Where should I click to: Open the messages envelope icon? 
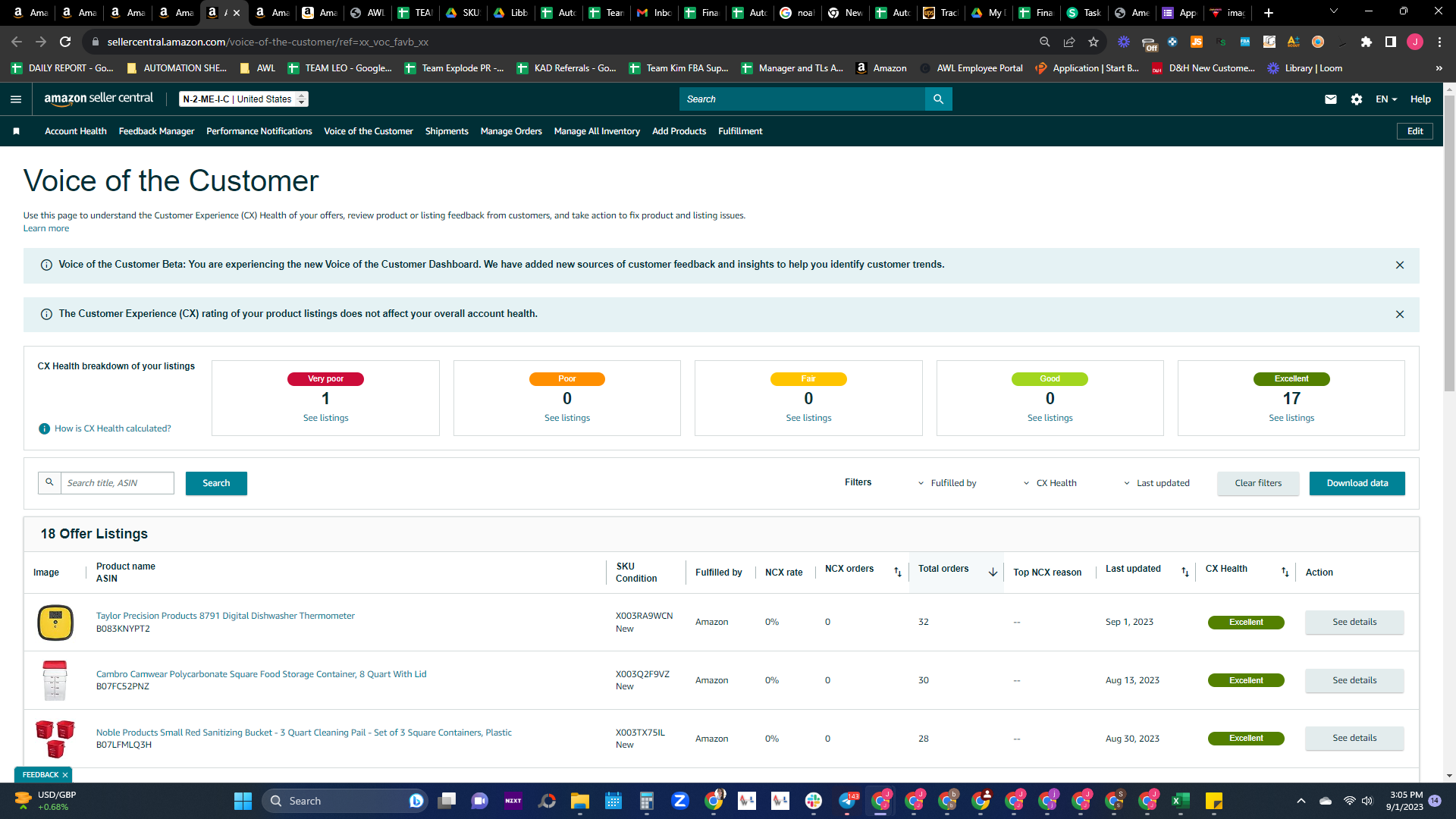tap(1331, 99)
